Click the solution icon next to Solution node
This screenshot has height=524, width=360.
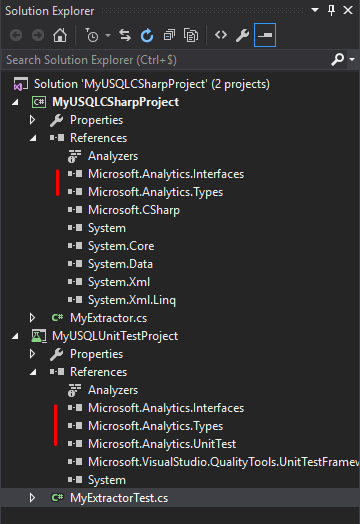click(20, 84)
